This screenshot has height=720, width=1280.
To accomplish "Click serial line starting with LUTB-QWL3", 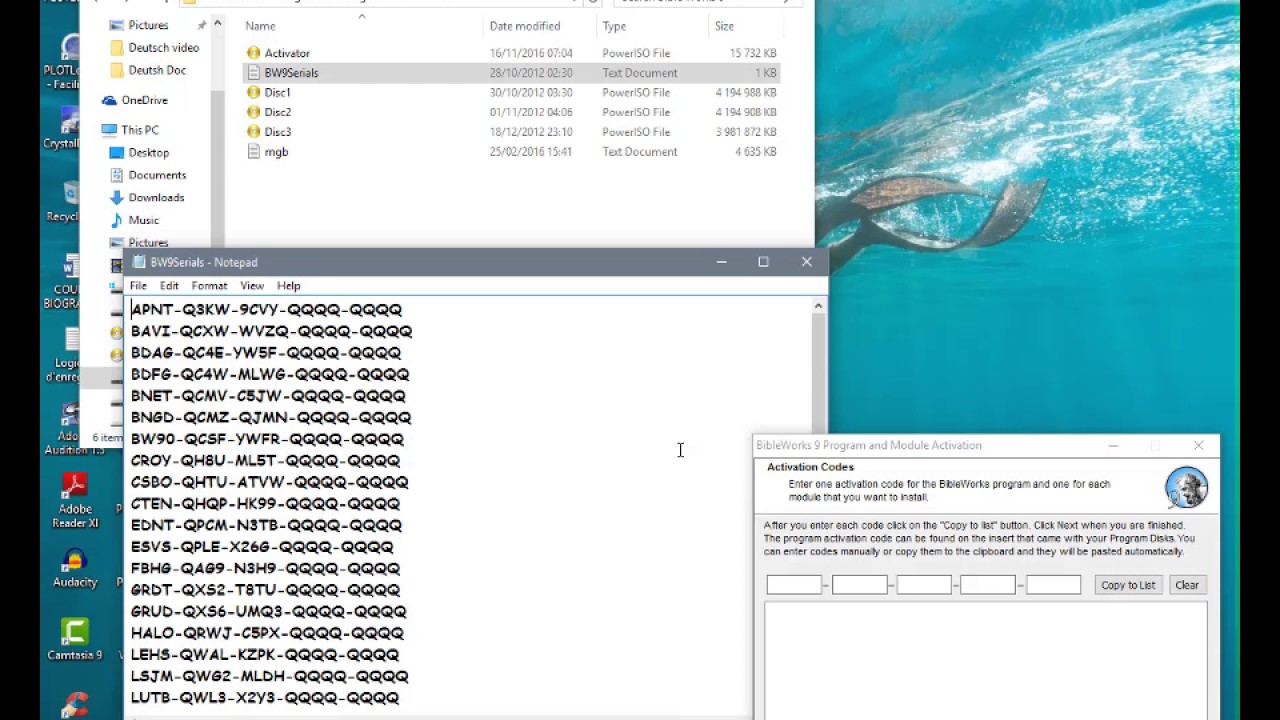I will (x=265, y=698).
